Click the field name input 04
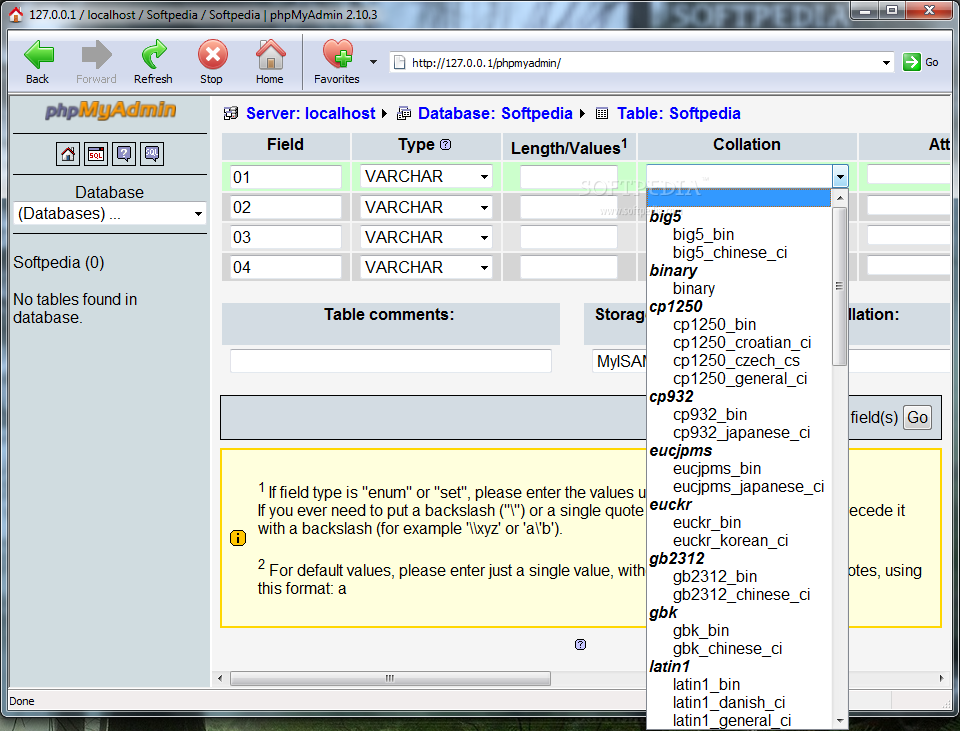Image resolution: width=960 pixels, height=731 pixels. pyautogui.click(x=286, y=267)
